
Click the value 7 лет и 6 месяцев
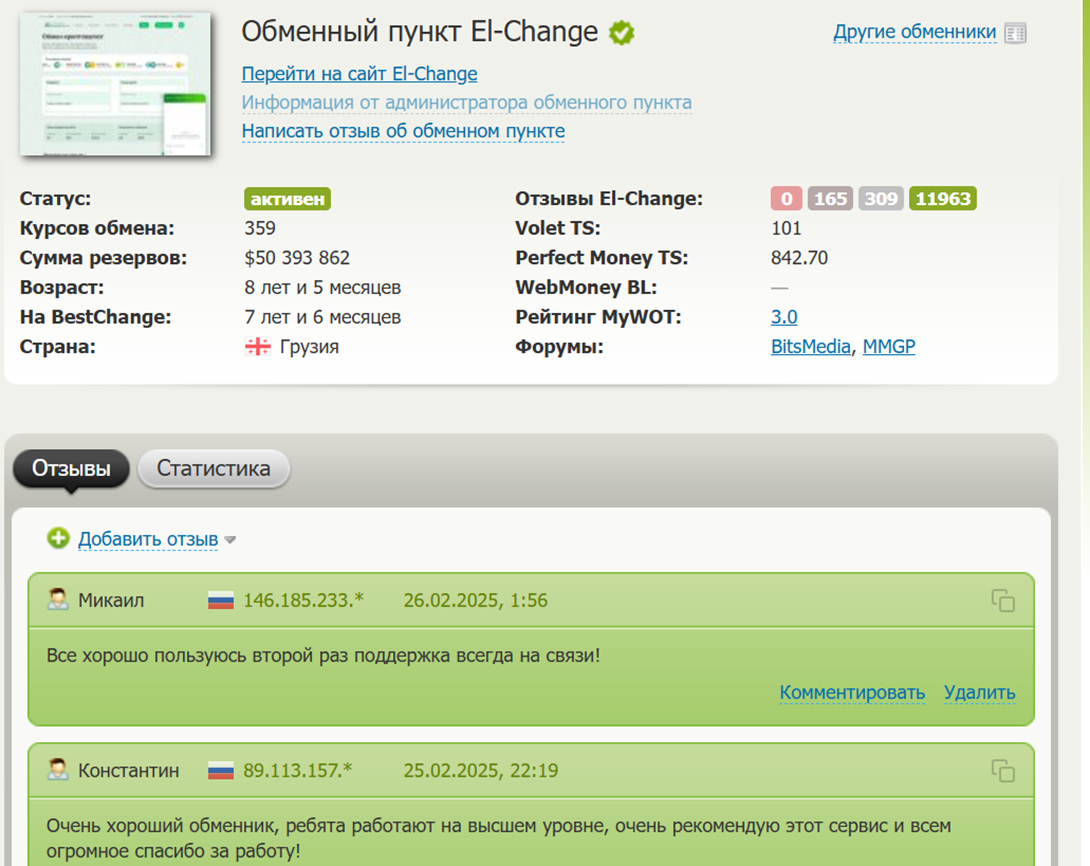323,317
